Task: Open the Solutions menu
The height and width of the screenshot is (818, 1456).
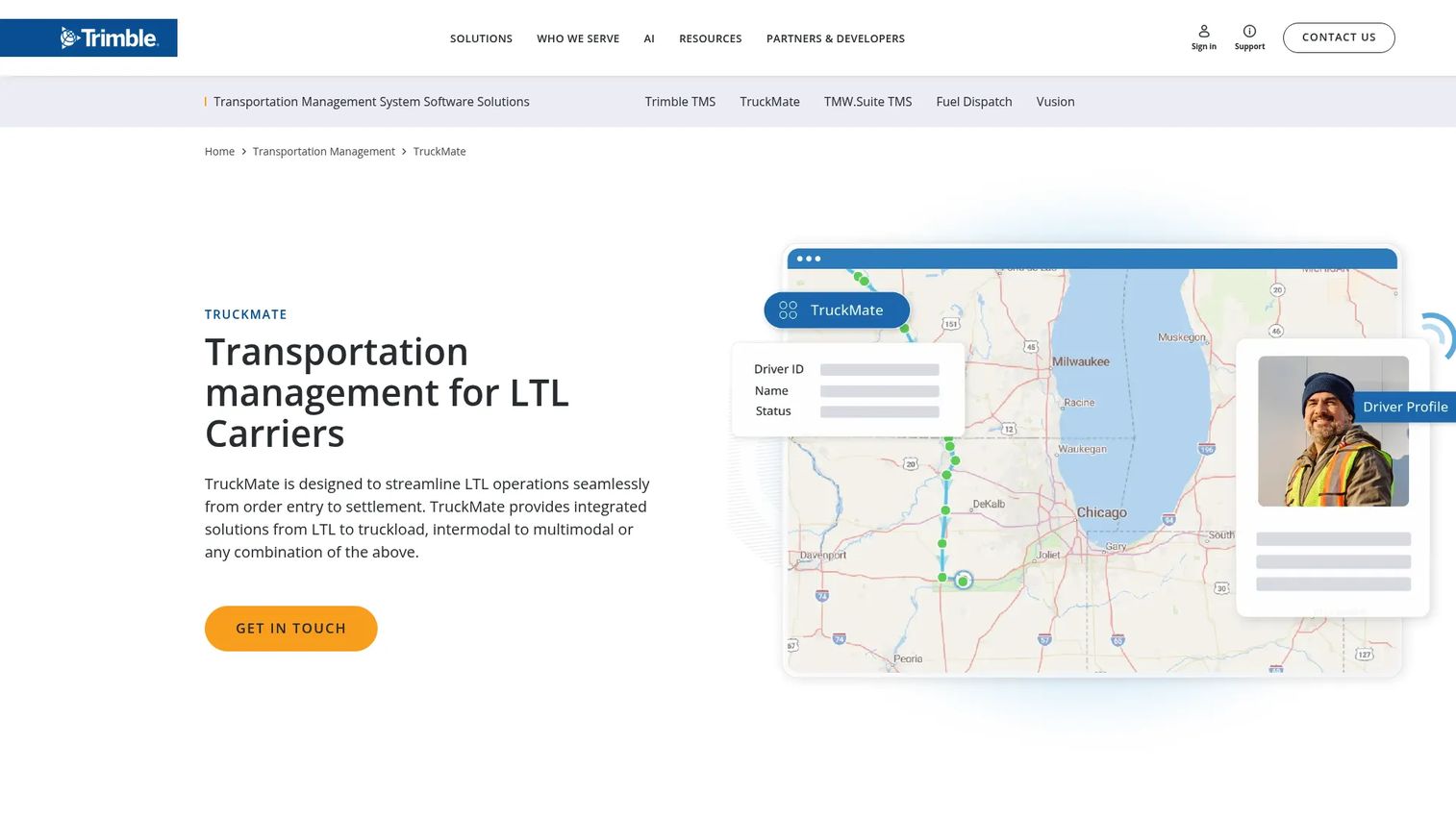Action: 481,38
